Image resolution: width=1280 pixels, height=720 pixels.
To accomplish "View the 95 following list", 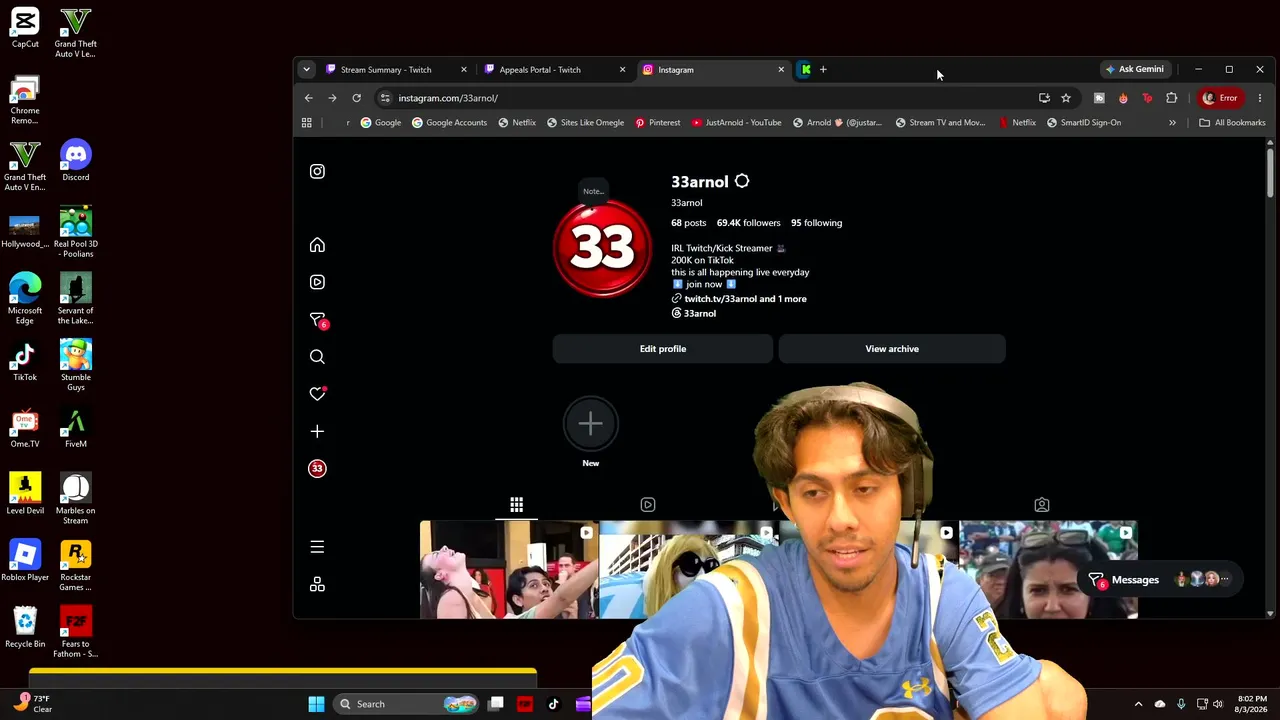I will point(816,223).
